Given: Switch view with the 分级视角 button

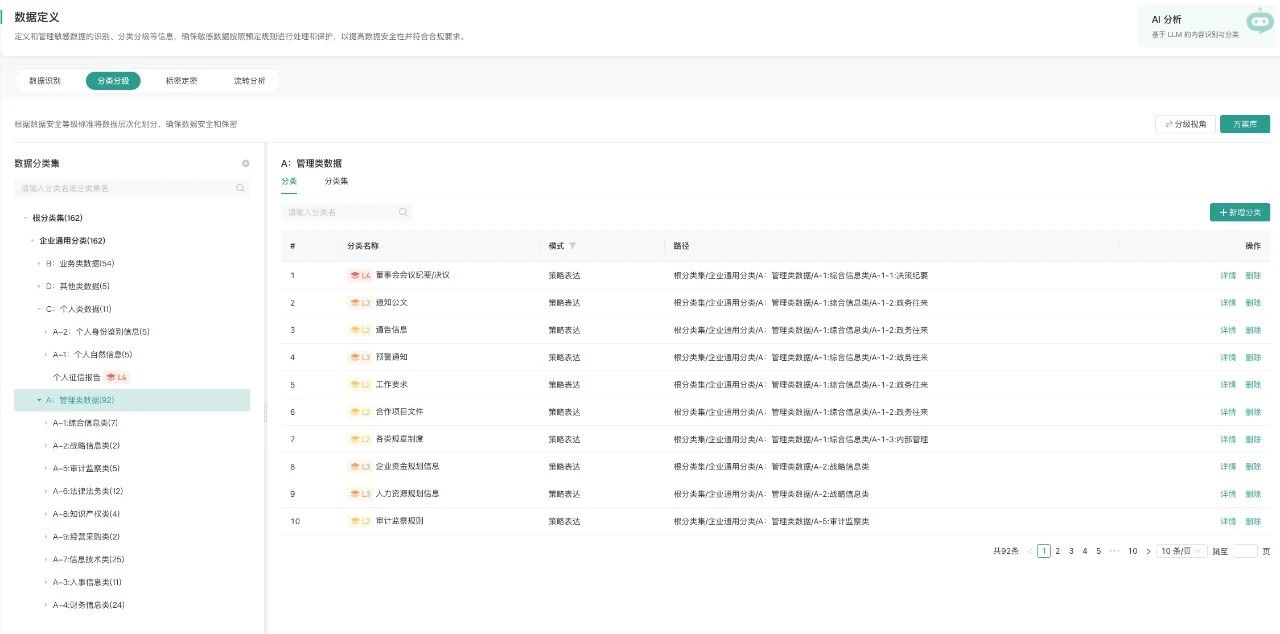Looking at the screenshot, I should [1185, 124].
